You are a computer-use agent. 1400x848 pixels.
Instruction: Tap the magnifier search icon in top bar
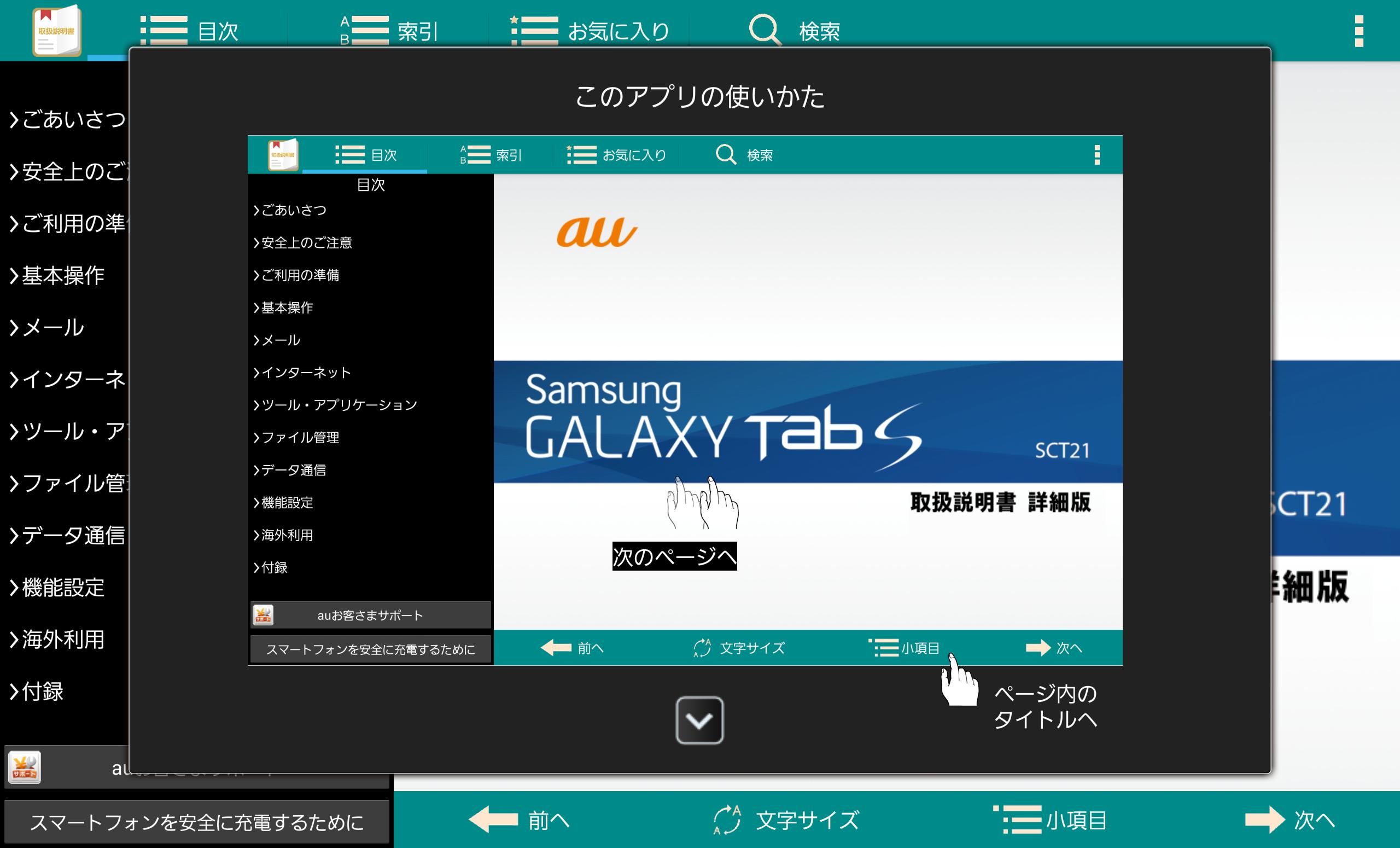[764, 30]
